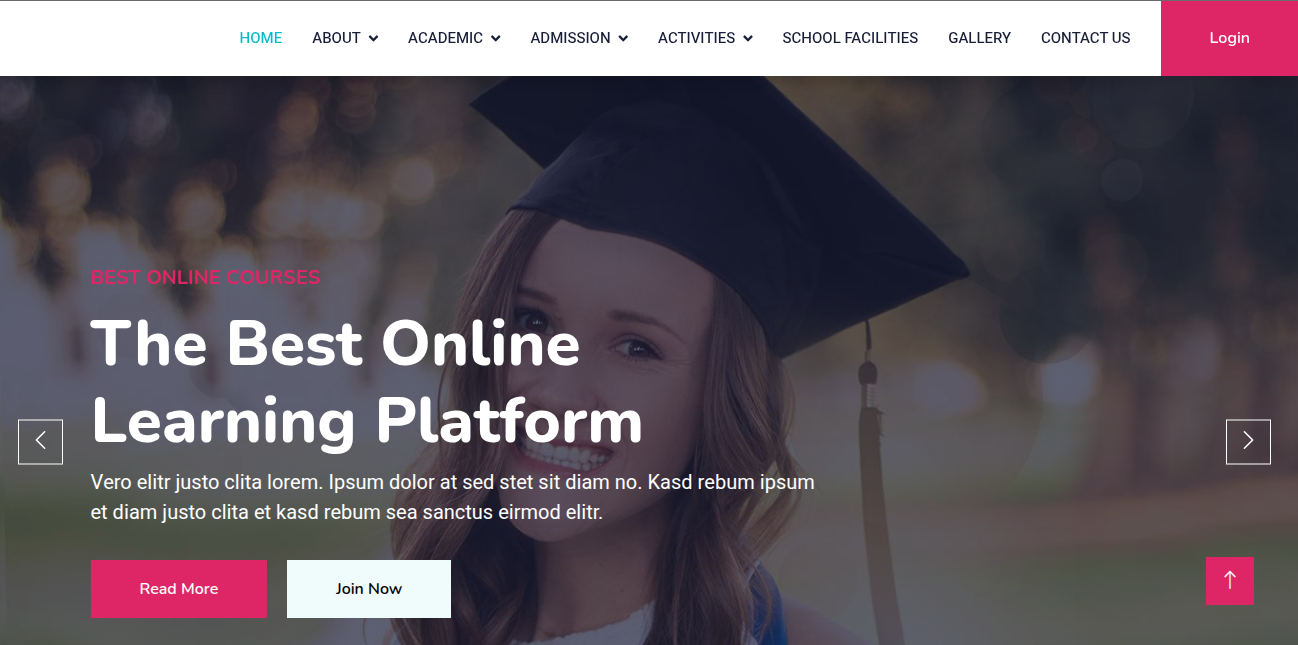Open the Academic dropdown arrow
This screenshot has width=1298, height=645.
pos(495,39)
